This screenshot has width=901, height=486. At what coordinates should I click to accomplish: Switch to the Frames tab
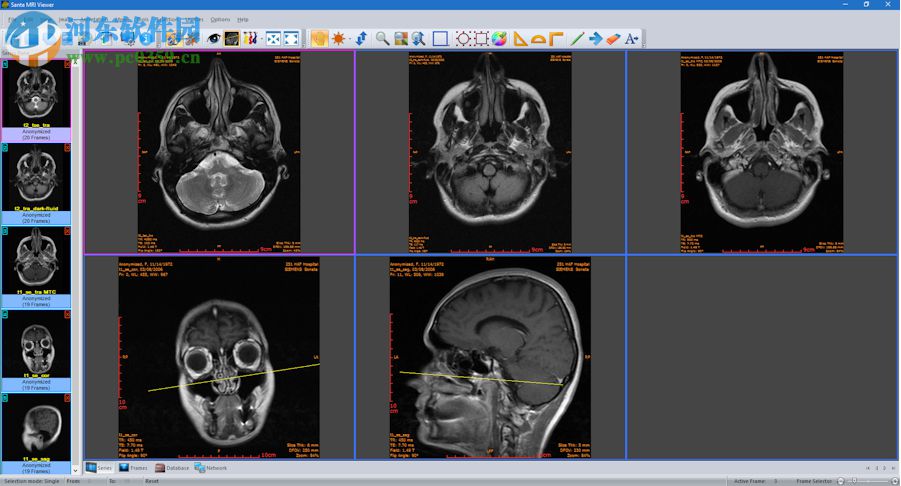click(x=133, y=468)
